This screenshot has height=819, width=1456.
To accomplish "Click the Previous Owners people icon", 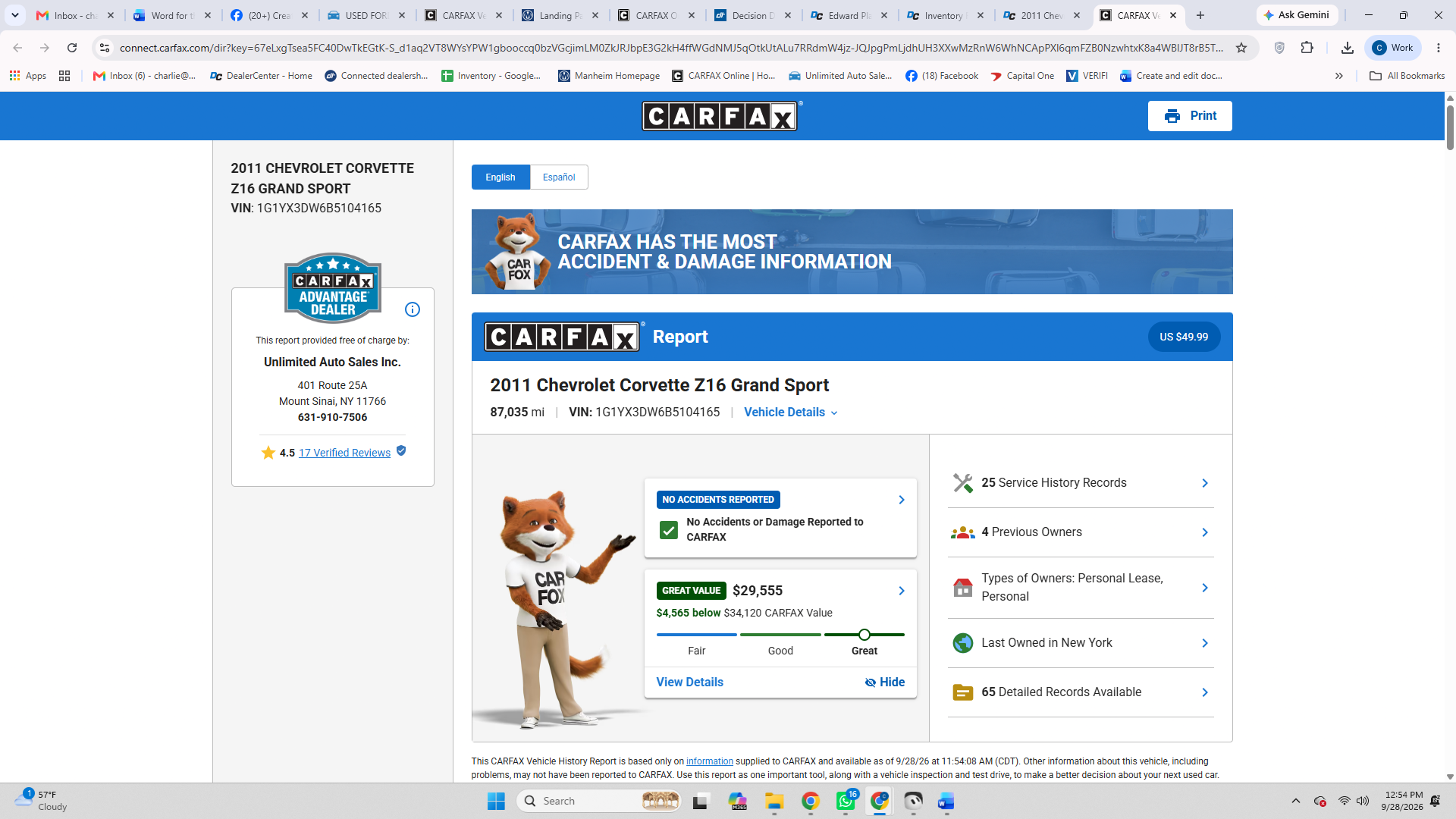I will coord(962,532).
